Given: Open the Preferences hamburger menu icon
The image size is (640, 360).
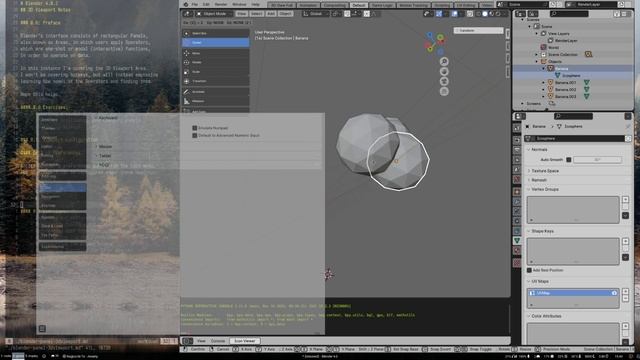Looking at the screenshot, I should coord(42,329).
